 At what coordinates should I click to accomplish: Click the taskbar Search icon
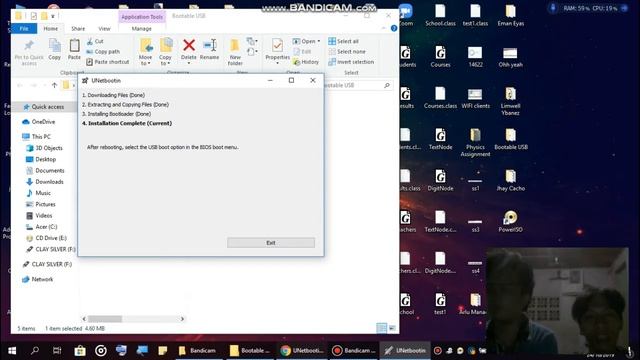tap(35, 351)
